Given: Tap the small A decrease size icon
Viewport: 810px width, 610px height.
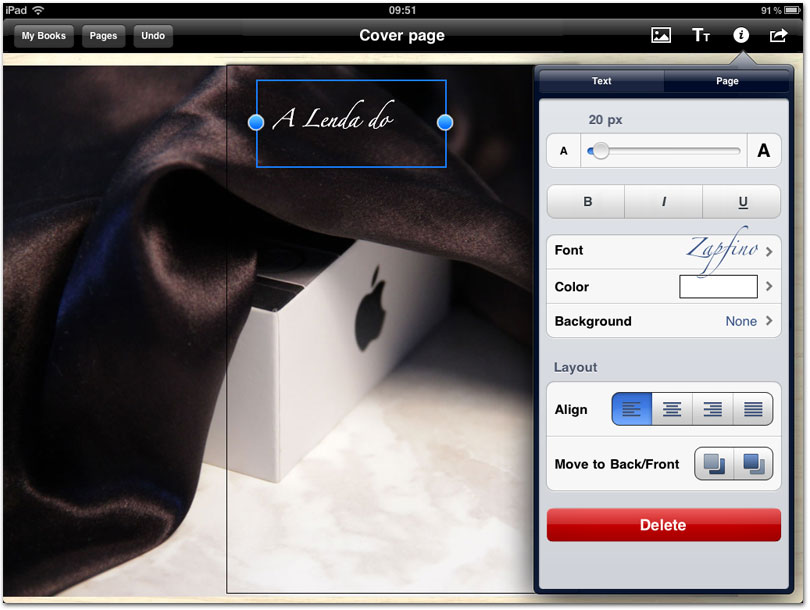Looking at the screenshot, I should (564, 151).
